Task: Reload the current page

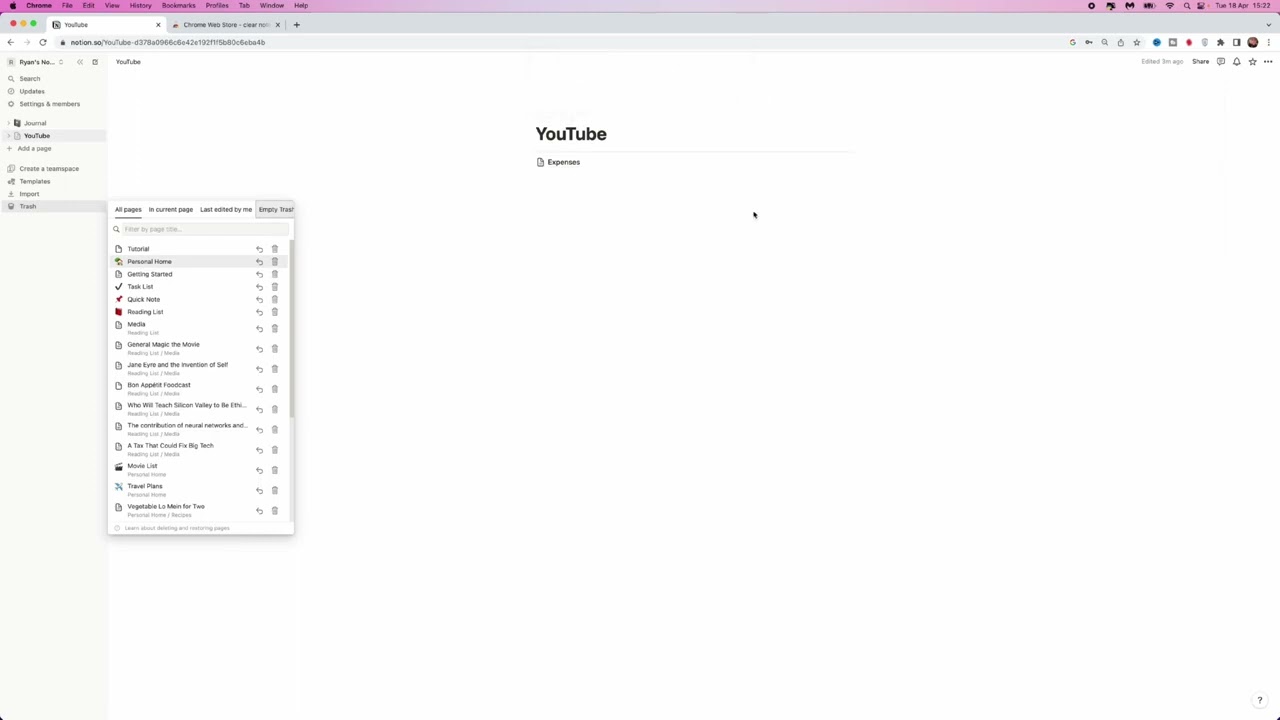Action: pos(42,42)
